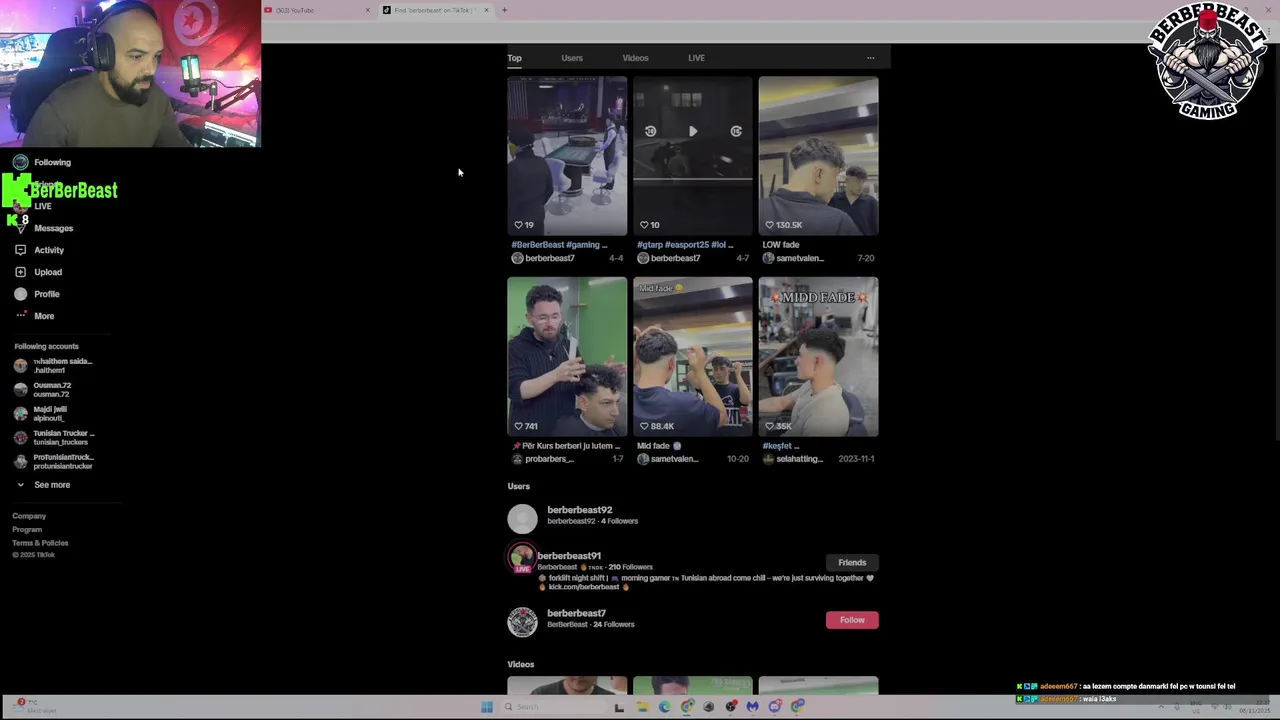Open LOW fade video thumbnail
This screenshot has width=1280, height=720.
click(x=818, y=156)
